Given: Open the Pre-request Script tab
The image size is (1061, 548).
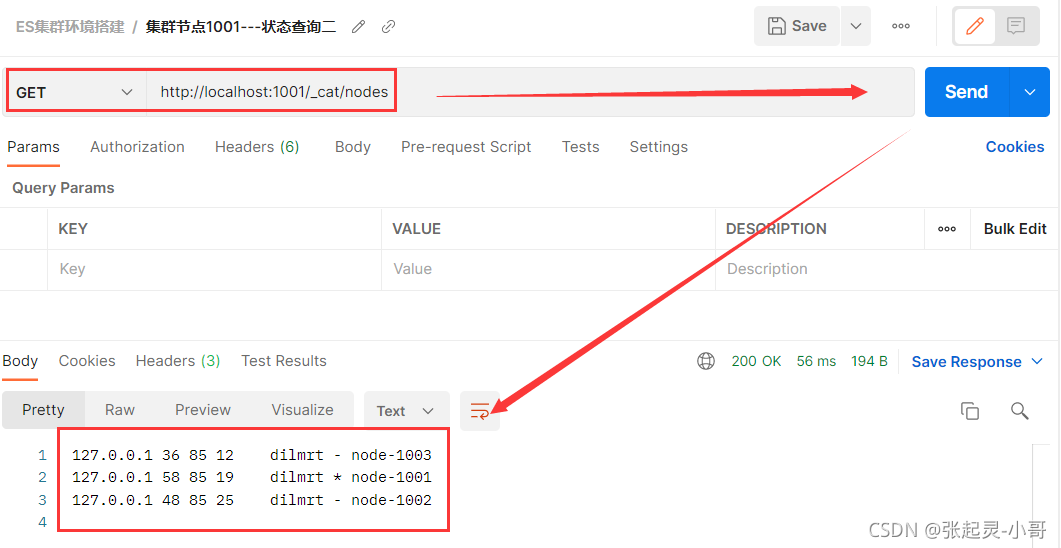Looking at the screenshot, I should (466, 147).
